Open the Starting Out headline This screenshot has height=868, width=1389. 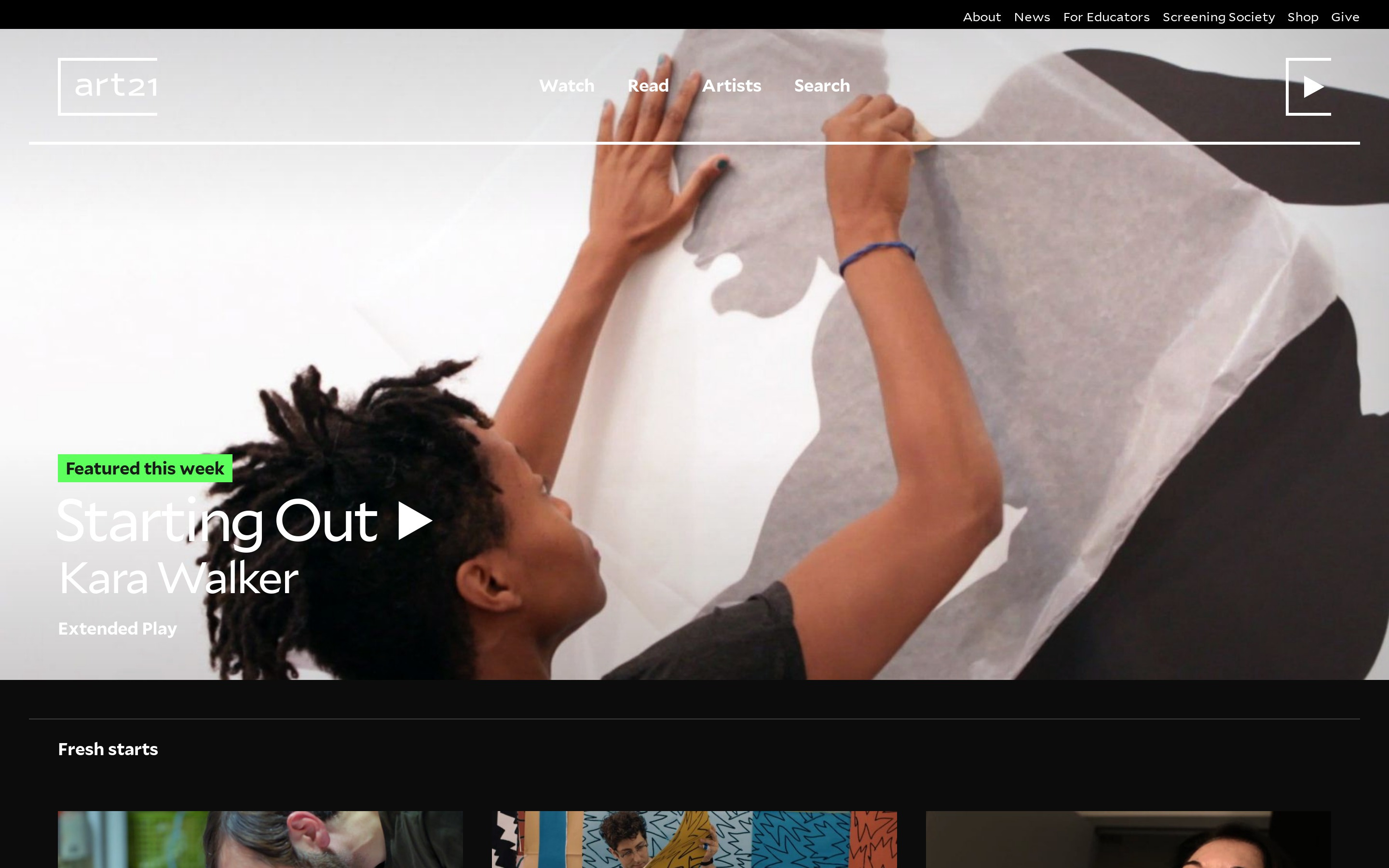click(218, 521)
